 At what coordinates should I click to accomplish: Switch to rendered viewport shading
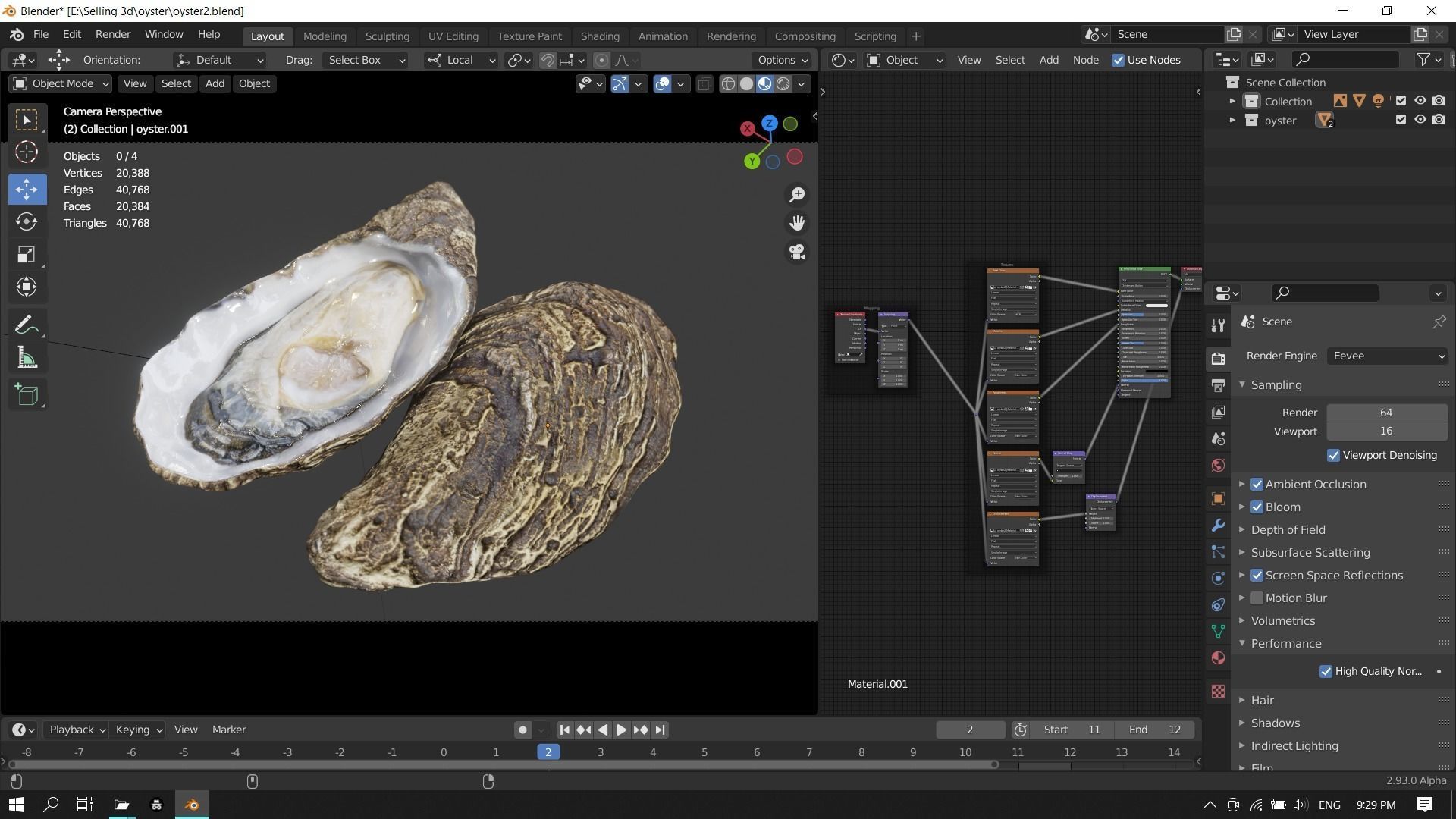point(783,84)
